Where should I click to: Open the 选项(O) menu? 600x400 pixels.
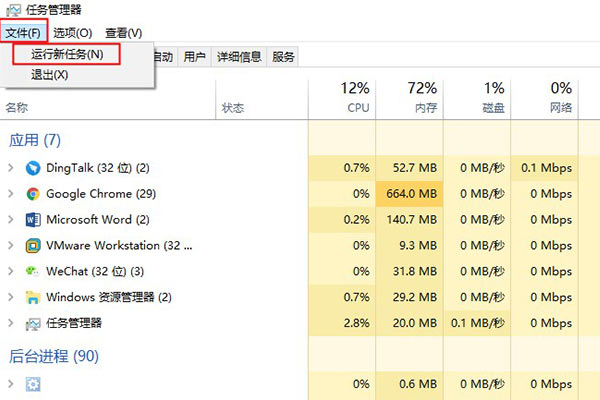pyautogui.click(x=73, y=33)
